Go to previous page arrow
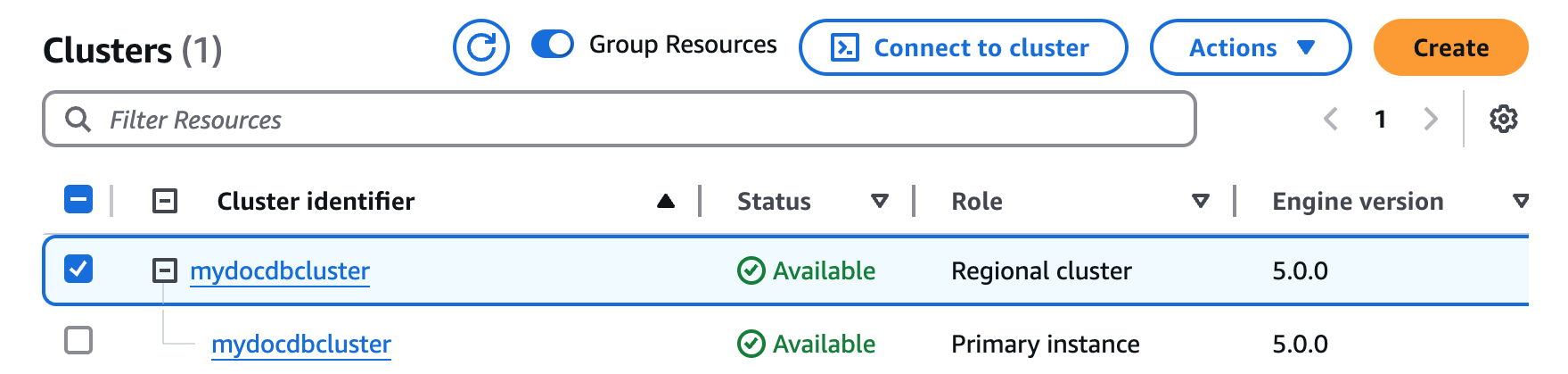 click(x=1331, y=119)
